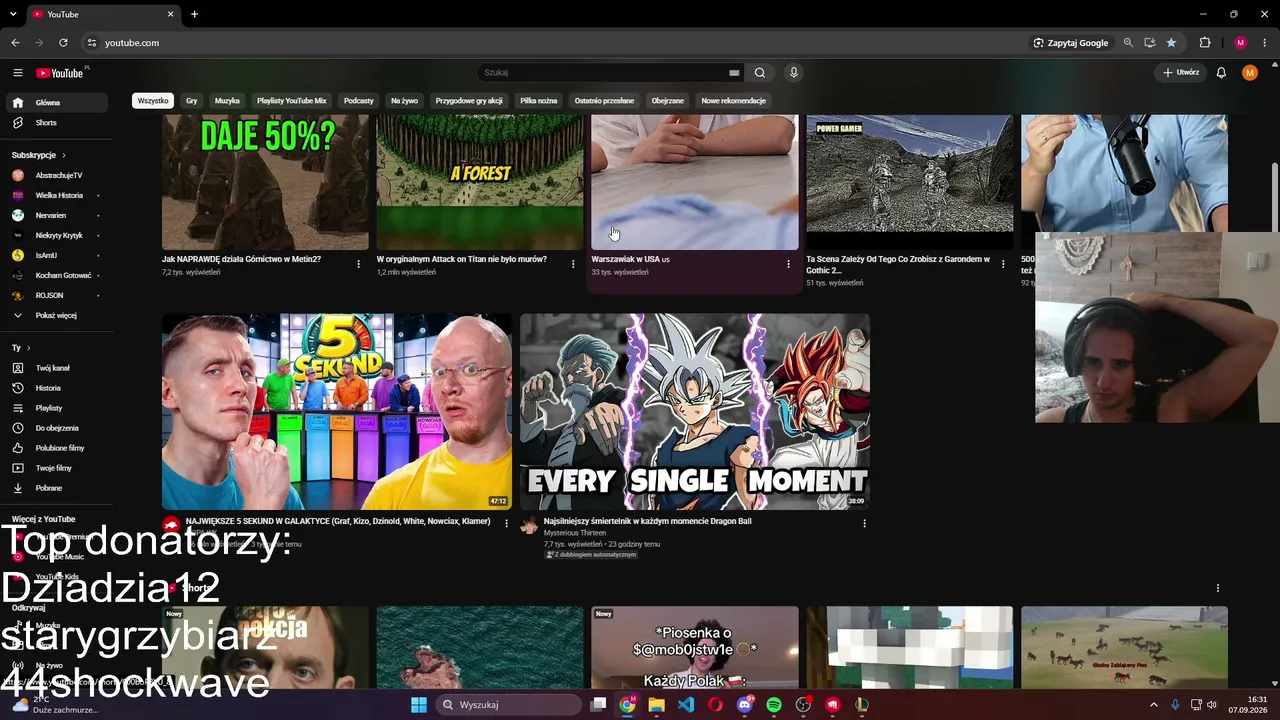Select the Na żywo filter chip
The width and height of the screenshot is (1280, 720).
[404, 101]
